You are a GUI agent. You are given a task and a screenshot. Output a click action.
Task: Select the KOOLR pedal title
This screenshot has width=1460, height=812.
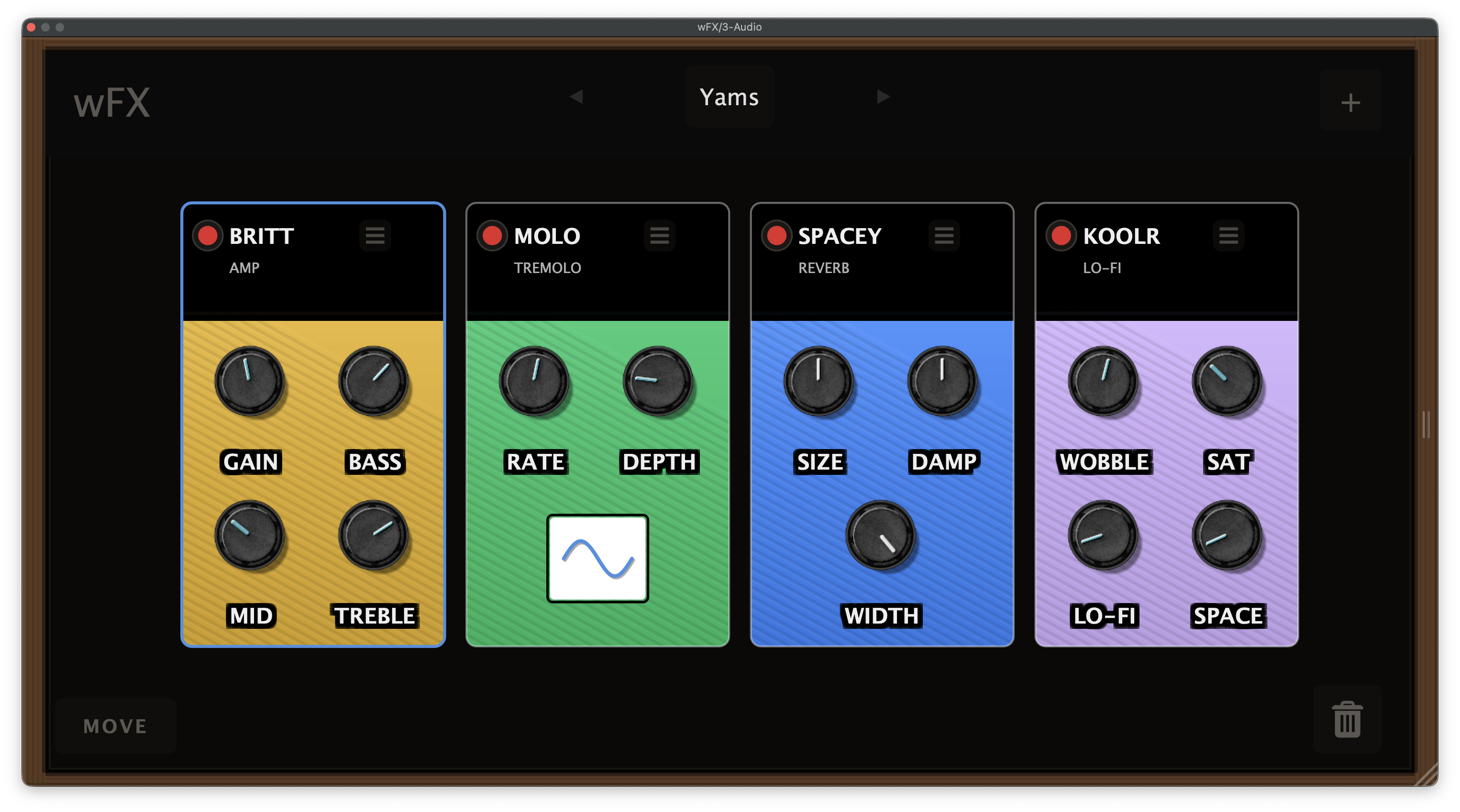[x=1121, y=236]
